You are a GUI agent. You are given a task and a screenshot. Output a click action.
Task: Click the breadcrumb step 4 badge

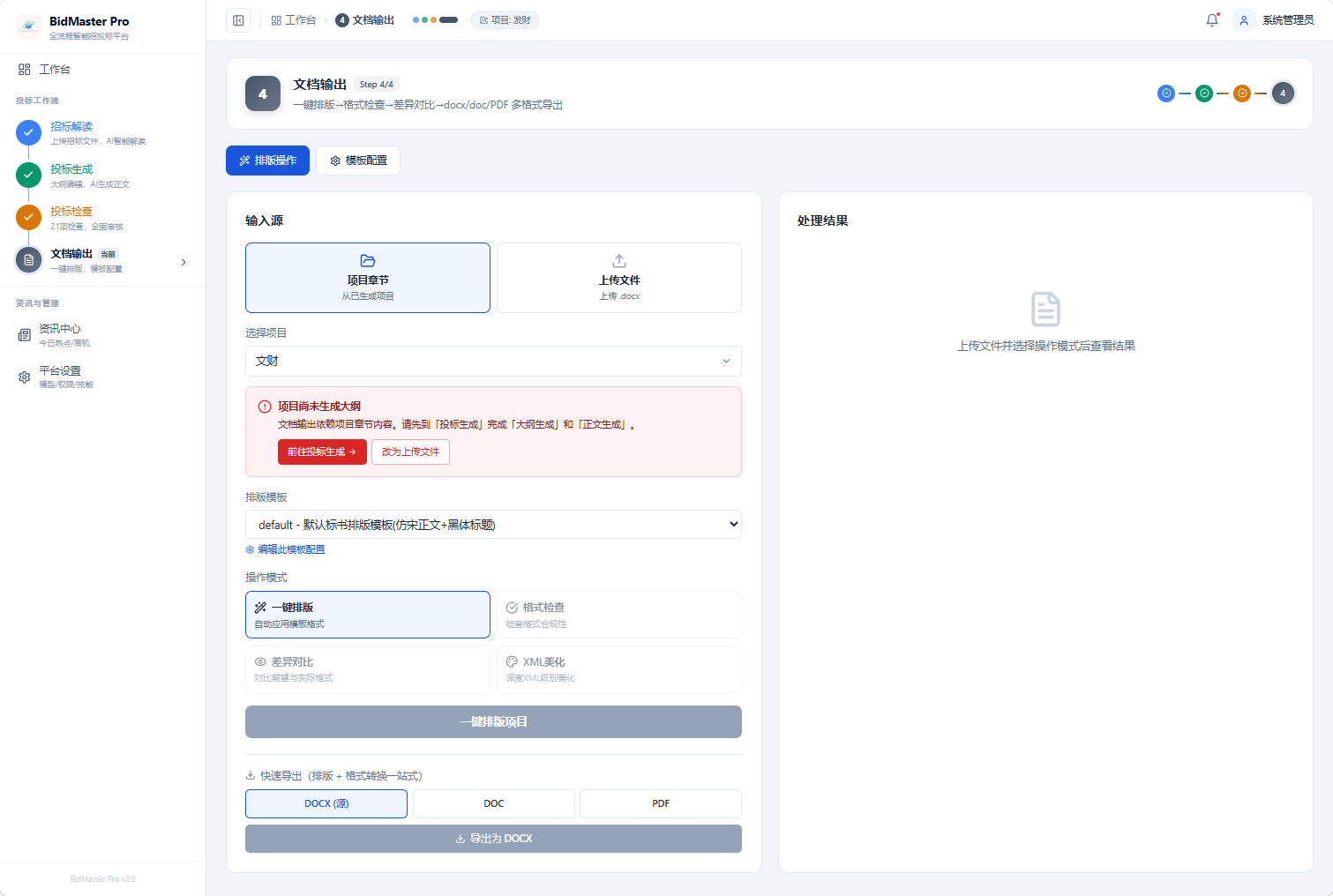click(342, 20)
